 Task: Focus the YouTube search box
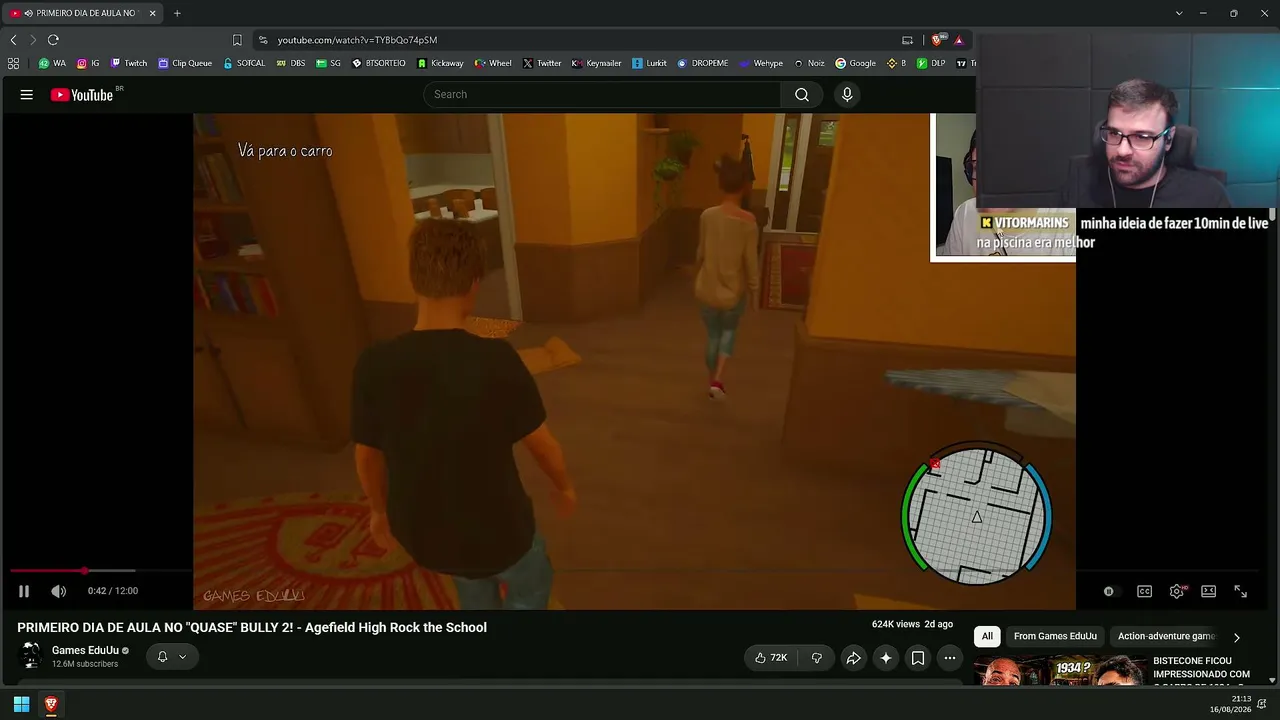click(602, 94)
